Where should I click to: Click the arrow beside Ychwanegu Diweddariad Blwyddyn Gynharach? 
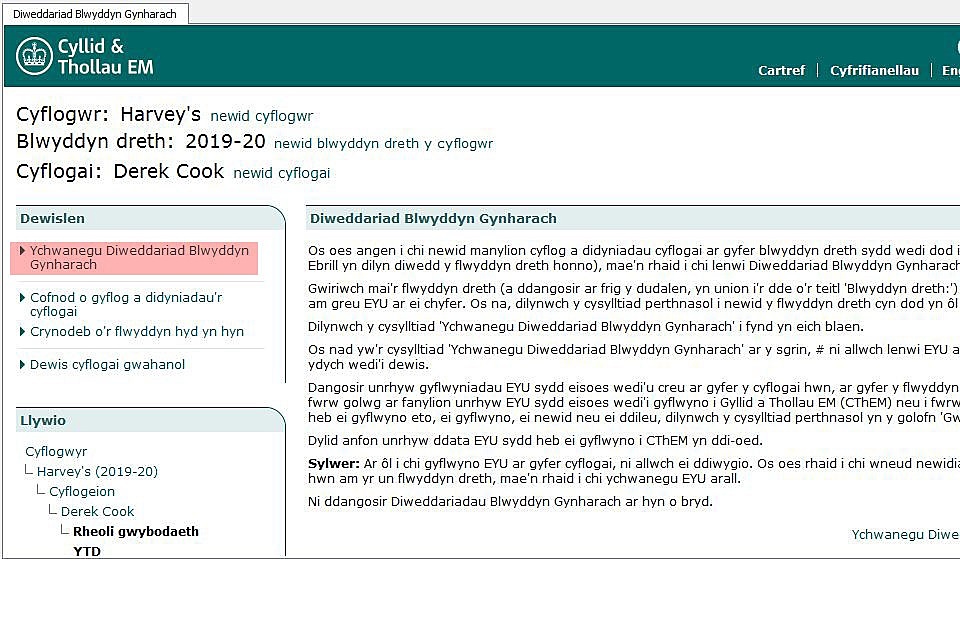[x=23, y=251]
